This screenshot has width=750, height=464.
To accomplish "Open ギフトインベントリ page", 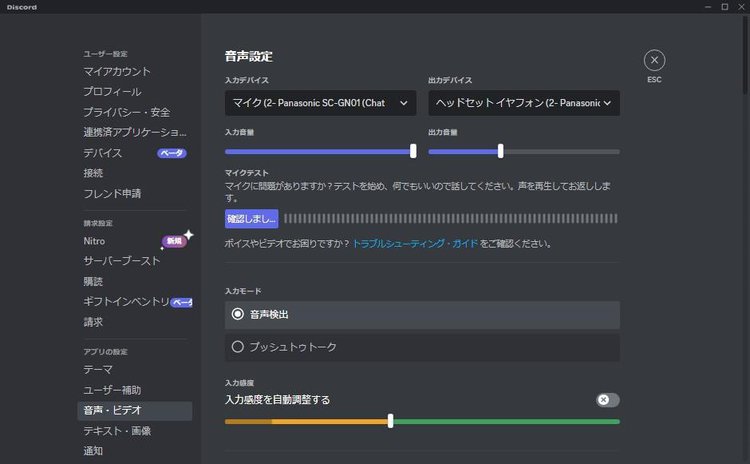I will (126, 302).
